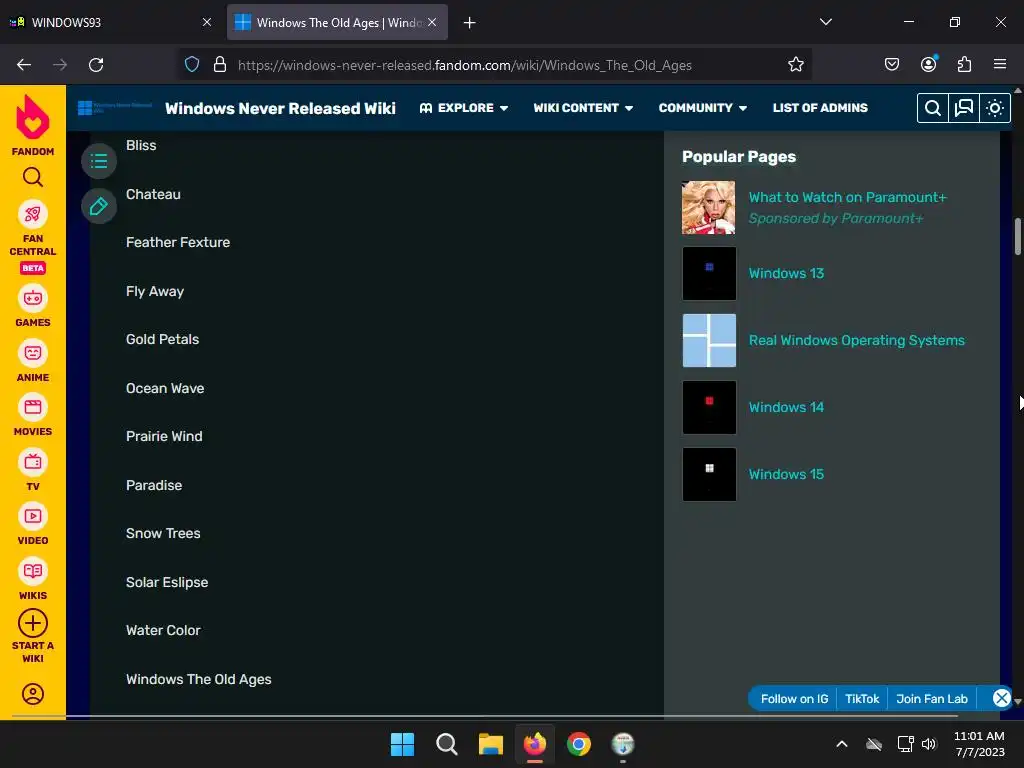Click the browser Back arrow
Screen dimensions: 1024x768
tap(24, 65)
